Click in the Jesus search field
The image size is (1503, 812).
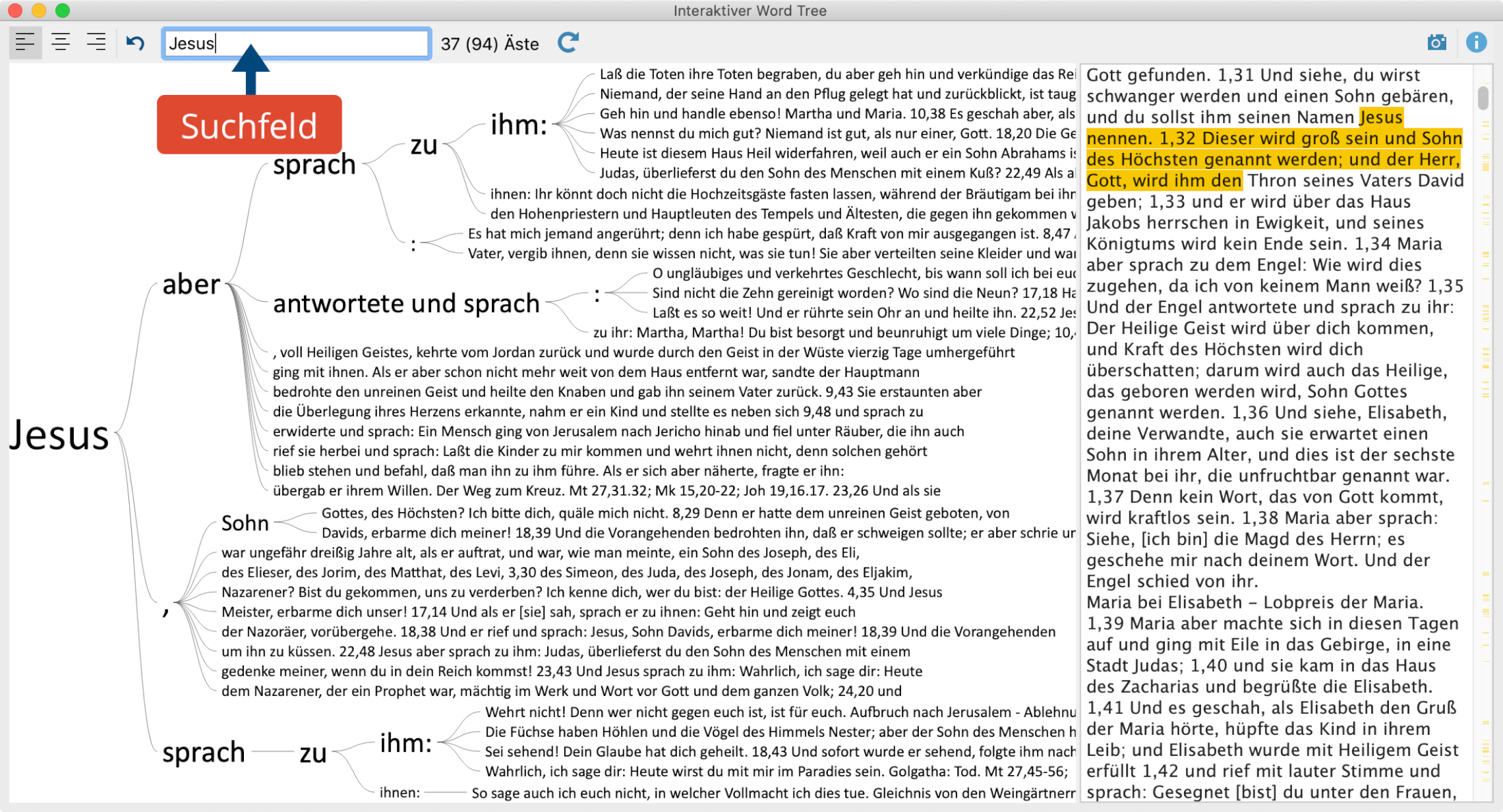[295, 44]
